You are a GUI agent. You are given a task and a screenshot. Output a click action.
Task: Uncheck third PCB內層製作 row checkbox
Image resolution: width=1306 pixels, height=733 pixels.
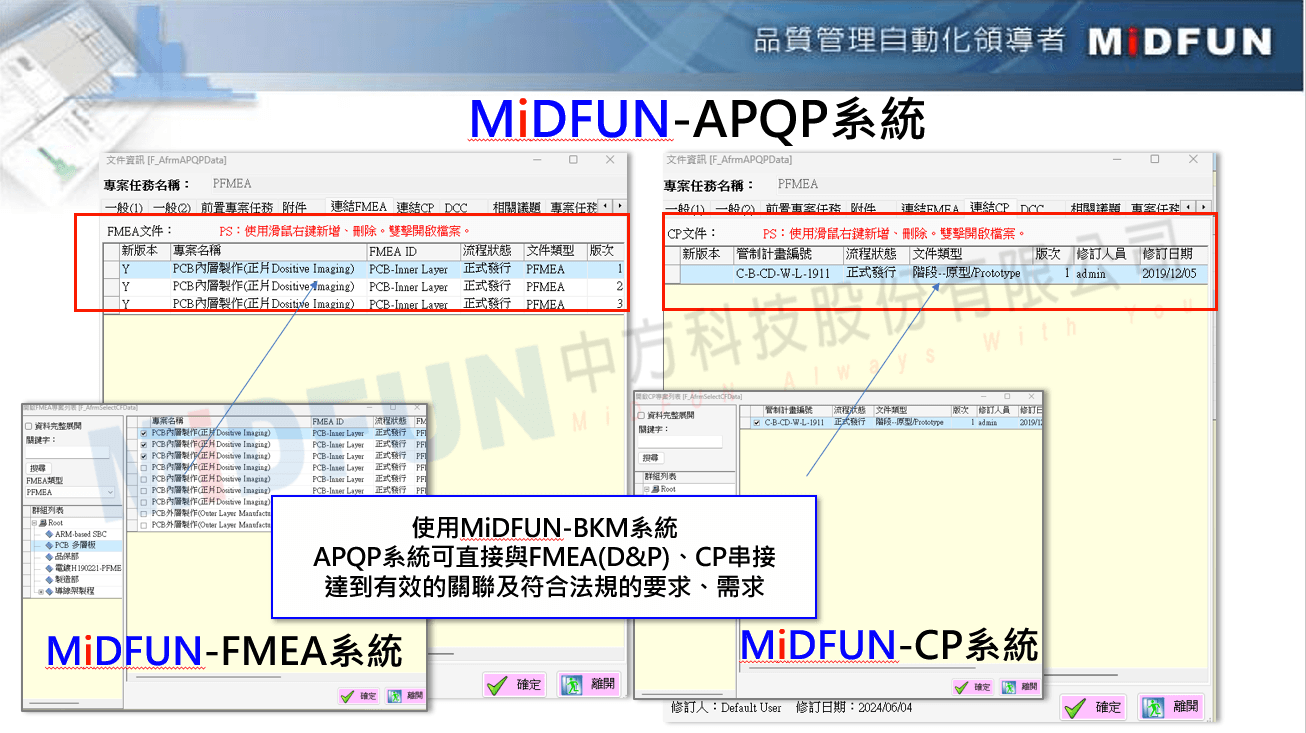point(144,456)
